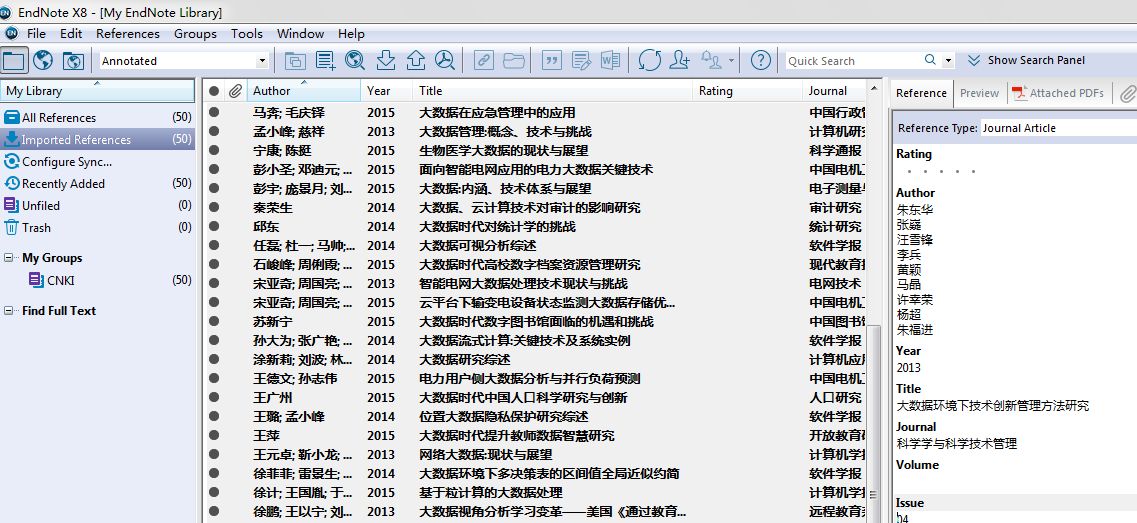Open the Unfiled group
The image size is (1137, 523).
coord(97,205)
